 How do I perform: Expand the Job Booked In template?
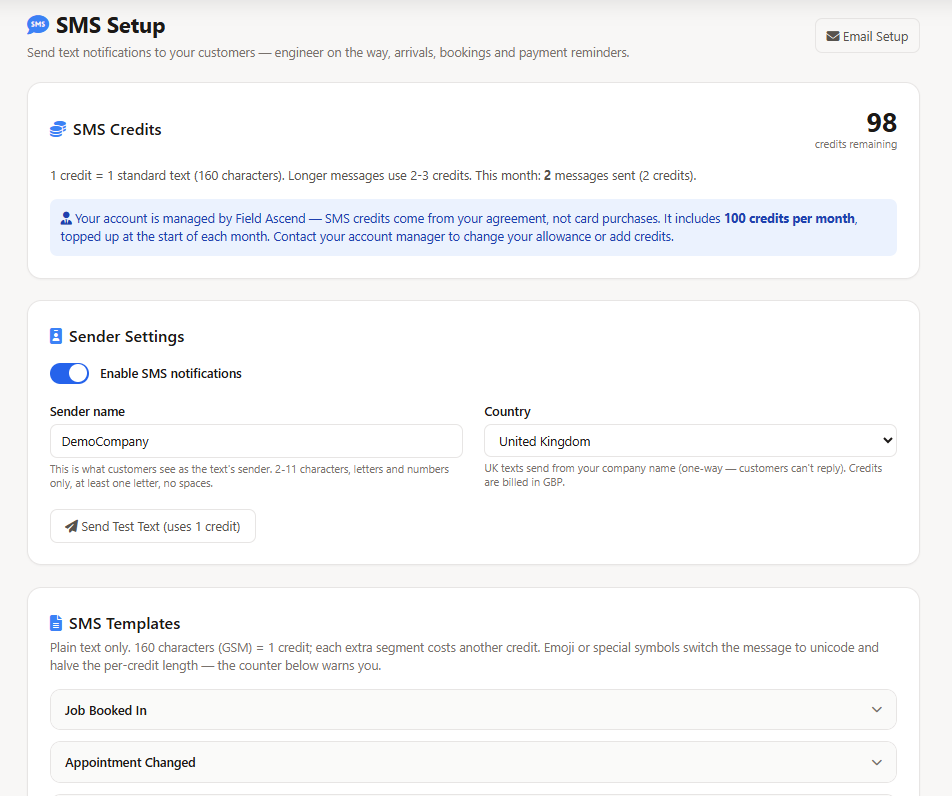(x=473, y=710)
